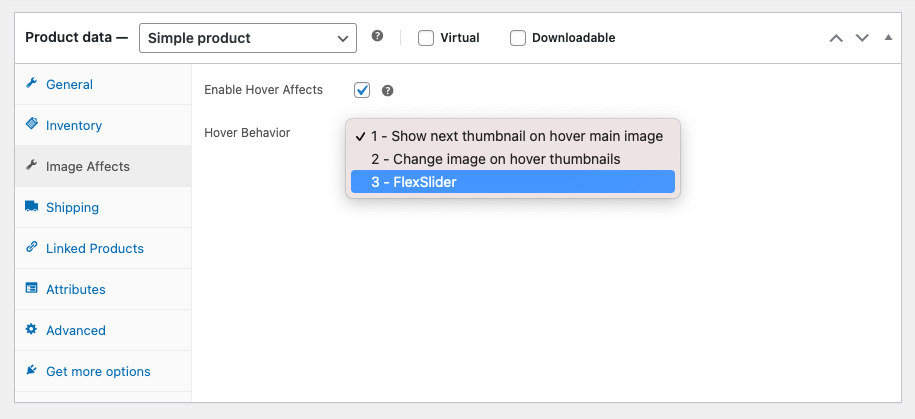This screenshot has height=419, width=915.
Task: Click the Get more options plug icon
Action: click(x=32, y=371)
